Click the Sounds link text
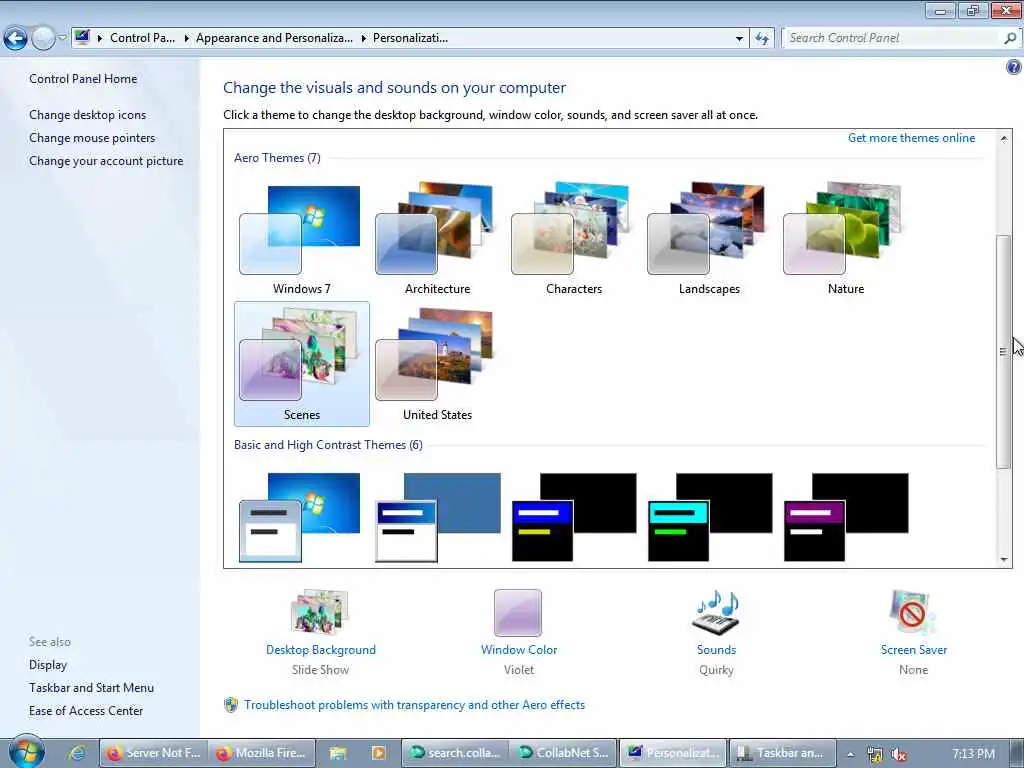Image resolution: width=1024 pixels, height=768 pixels. click(716, 650)
